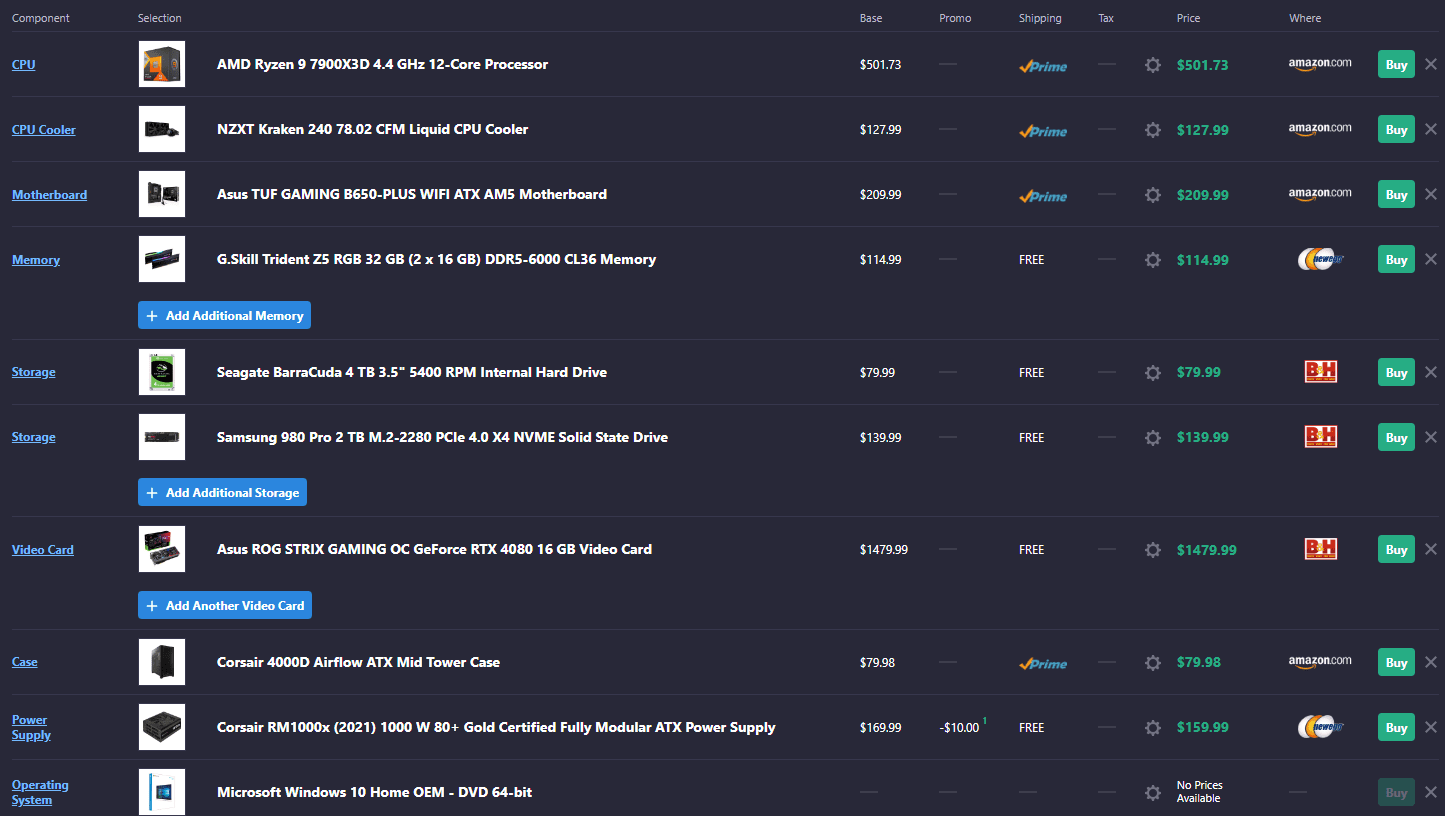The image size is (1445, 816).
Task: Open gear settings on Power Supply row
Action: (x=1152, y=728)
